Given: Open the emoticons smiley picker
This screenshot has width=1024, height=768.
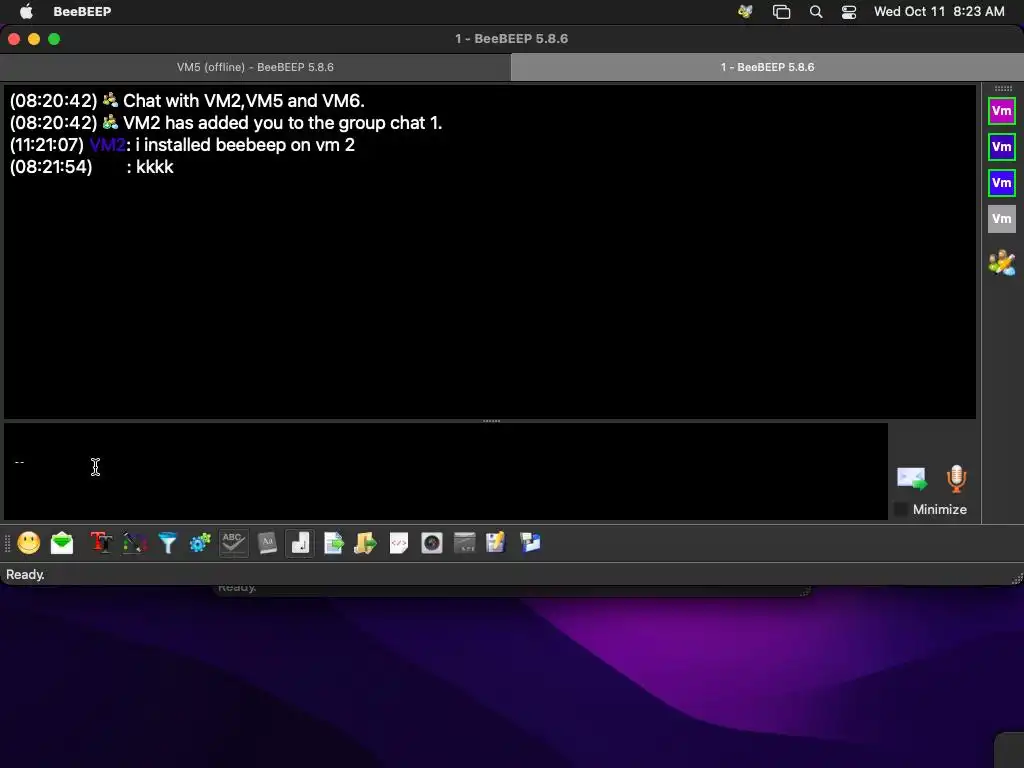Looking at the screenshot, I should point(29,543).
